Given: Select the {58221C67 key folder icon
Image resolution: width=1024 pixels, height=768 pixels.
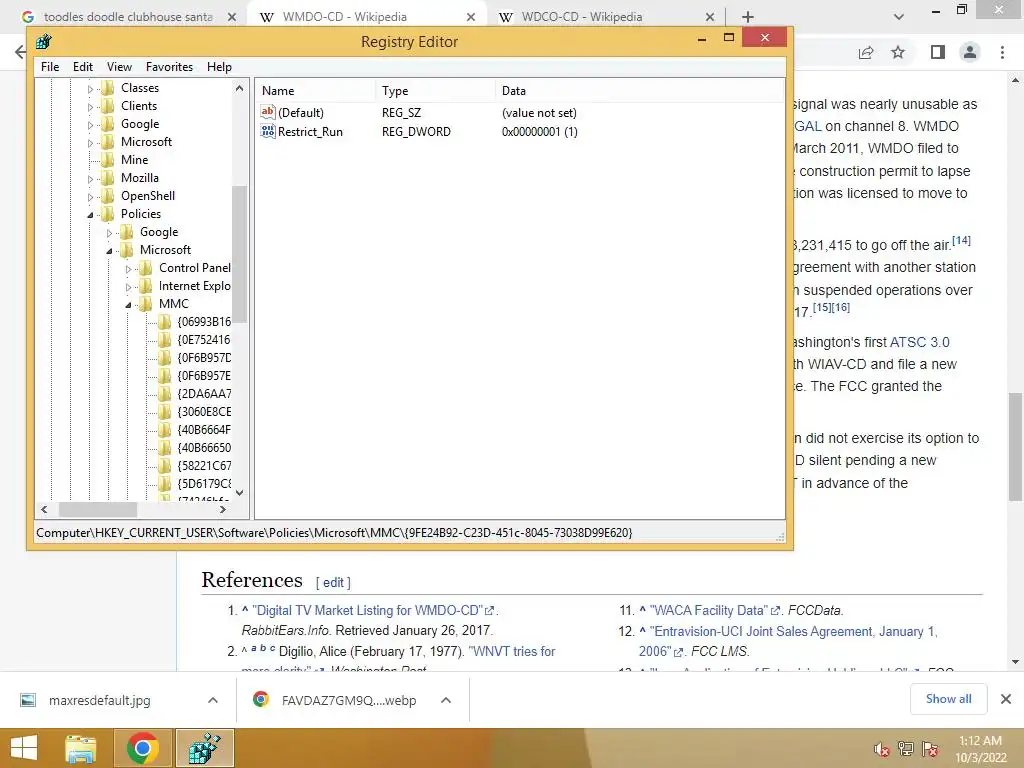Looking at the screenshot, I should coord(165,466).
